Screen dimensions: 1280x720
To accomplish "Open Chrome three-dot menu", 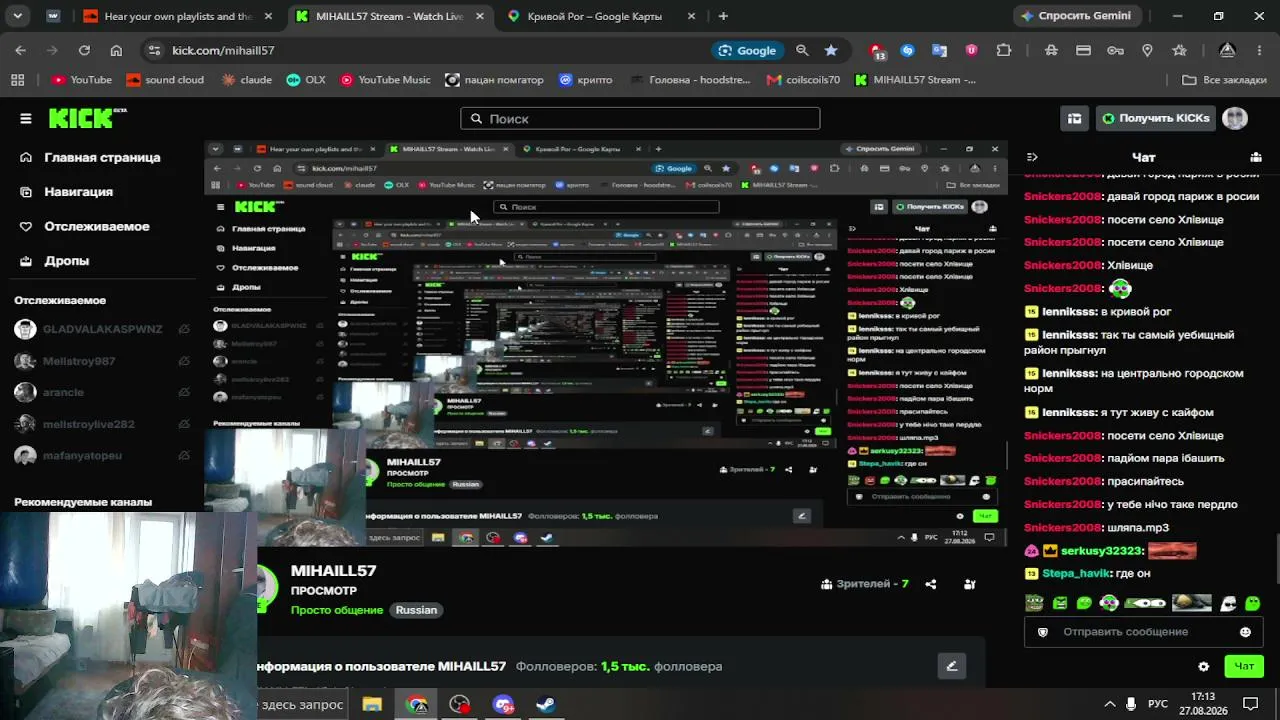I will click(1260, 50).
